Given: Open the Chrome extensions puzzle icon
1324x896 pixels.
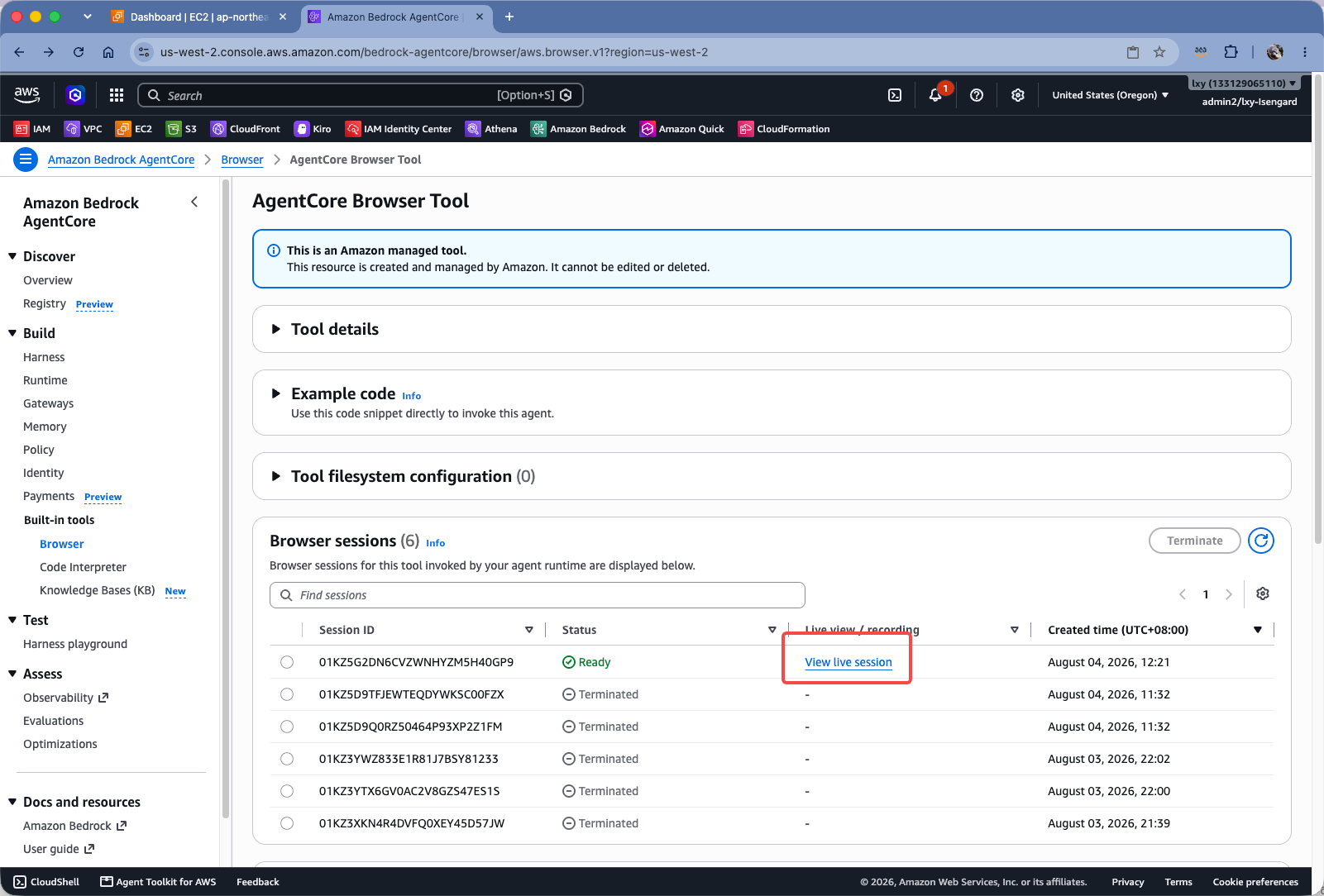Looking at the screenshot, I should pos(1231,52).
